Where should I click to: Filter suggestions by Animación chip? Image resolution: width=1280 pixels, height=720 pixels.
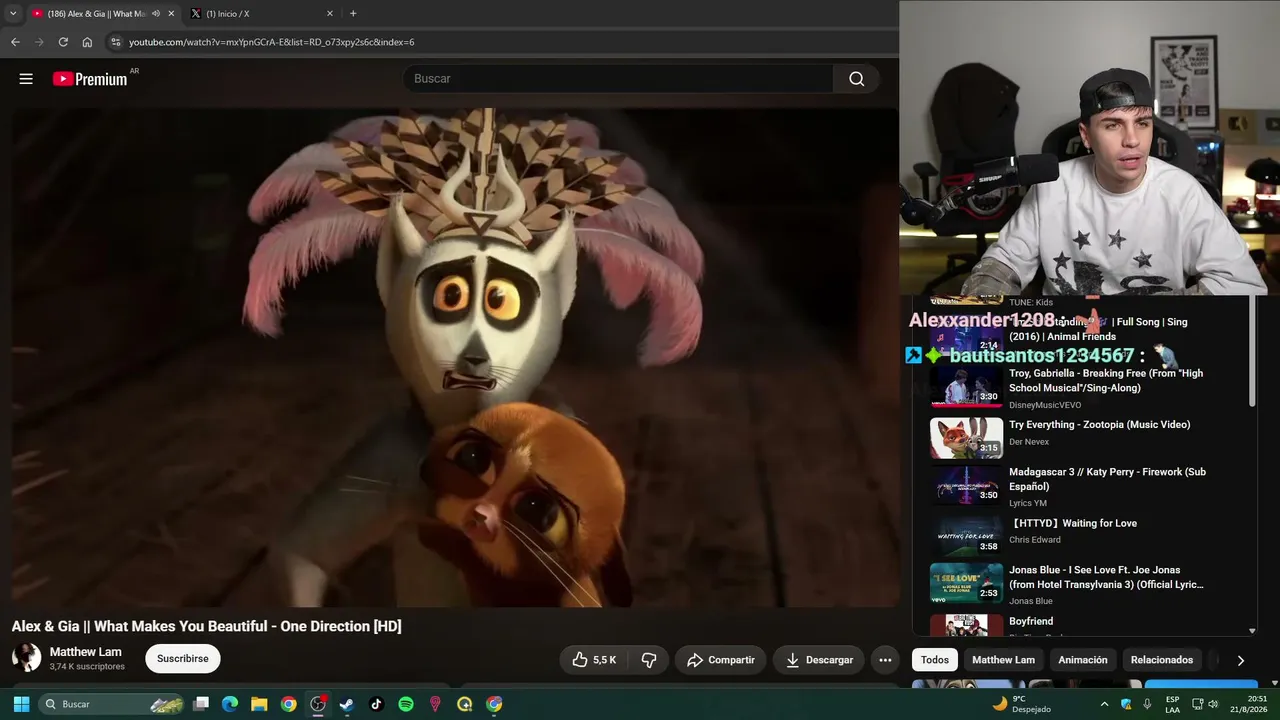[x=1083, y=660]
